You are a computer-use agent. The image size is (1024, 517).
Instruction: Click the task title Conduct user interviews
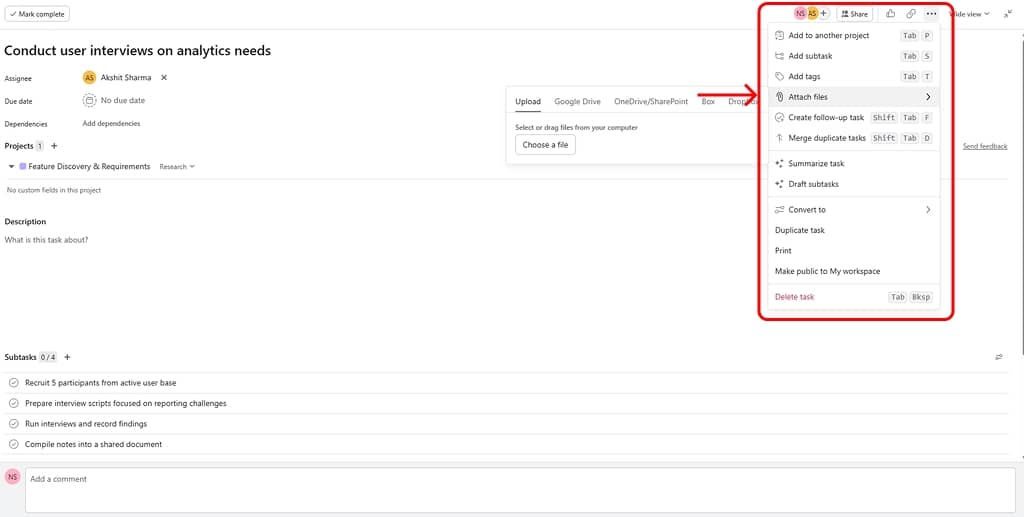138,50
